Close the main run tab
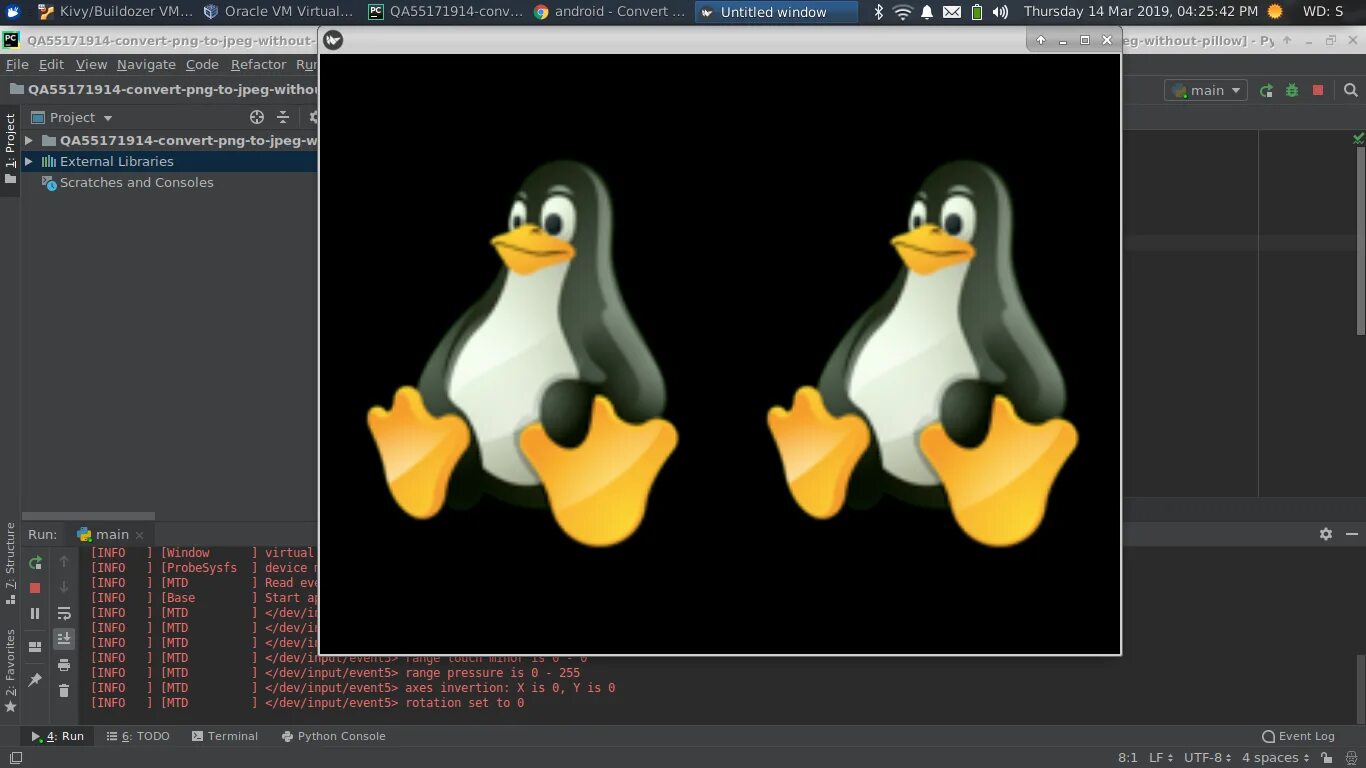The image size is (1366, 768). pos(139,535)
